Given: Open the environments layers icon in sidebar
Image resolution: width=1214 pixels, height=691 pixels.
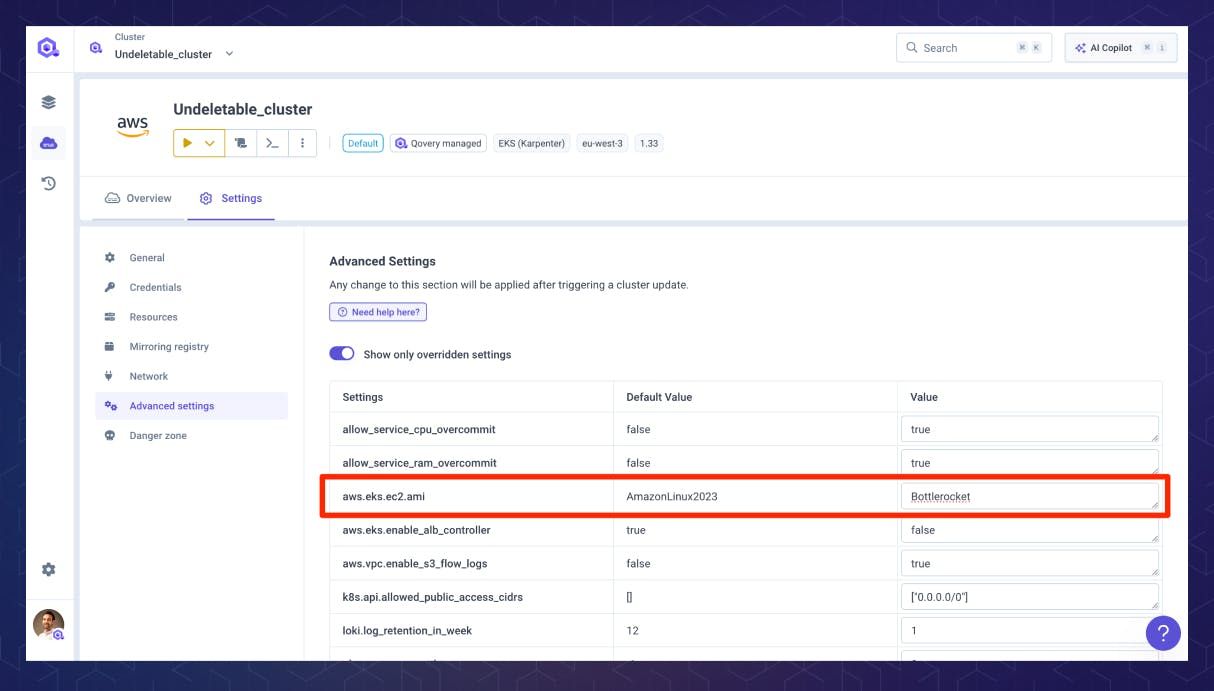Looking at the screenshot, I should click(48, 102).
